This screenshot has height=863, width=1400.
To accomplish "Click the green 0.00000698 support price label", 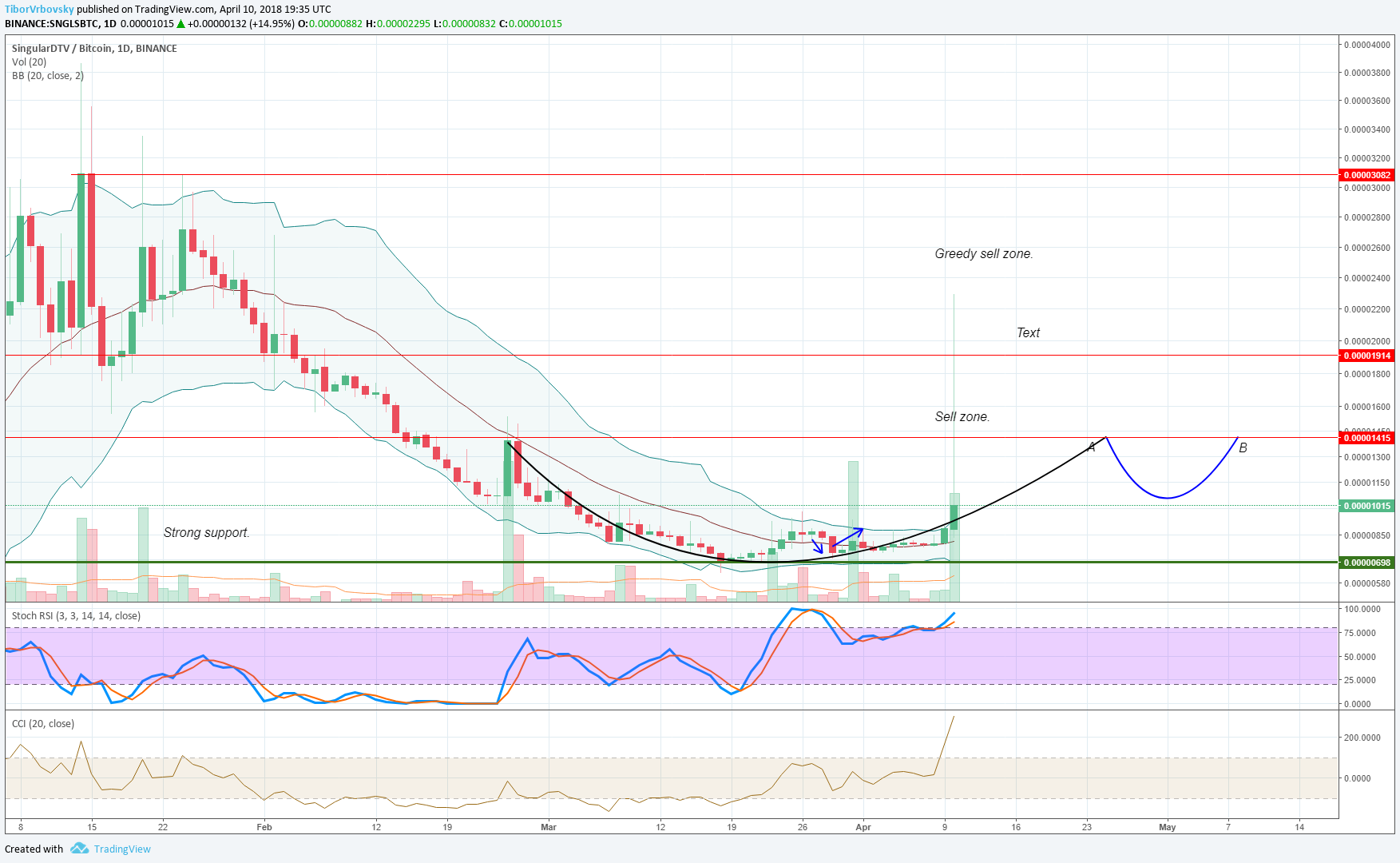I will point(1366,563).
